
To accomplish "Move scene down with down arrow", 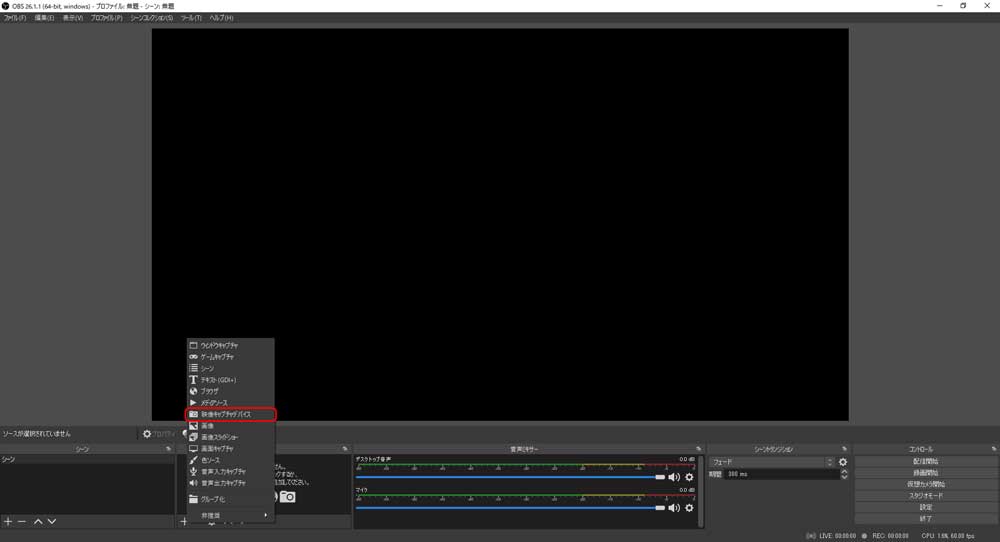I will [52, 522].
